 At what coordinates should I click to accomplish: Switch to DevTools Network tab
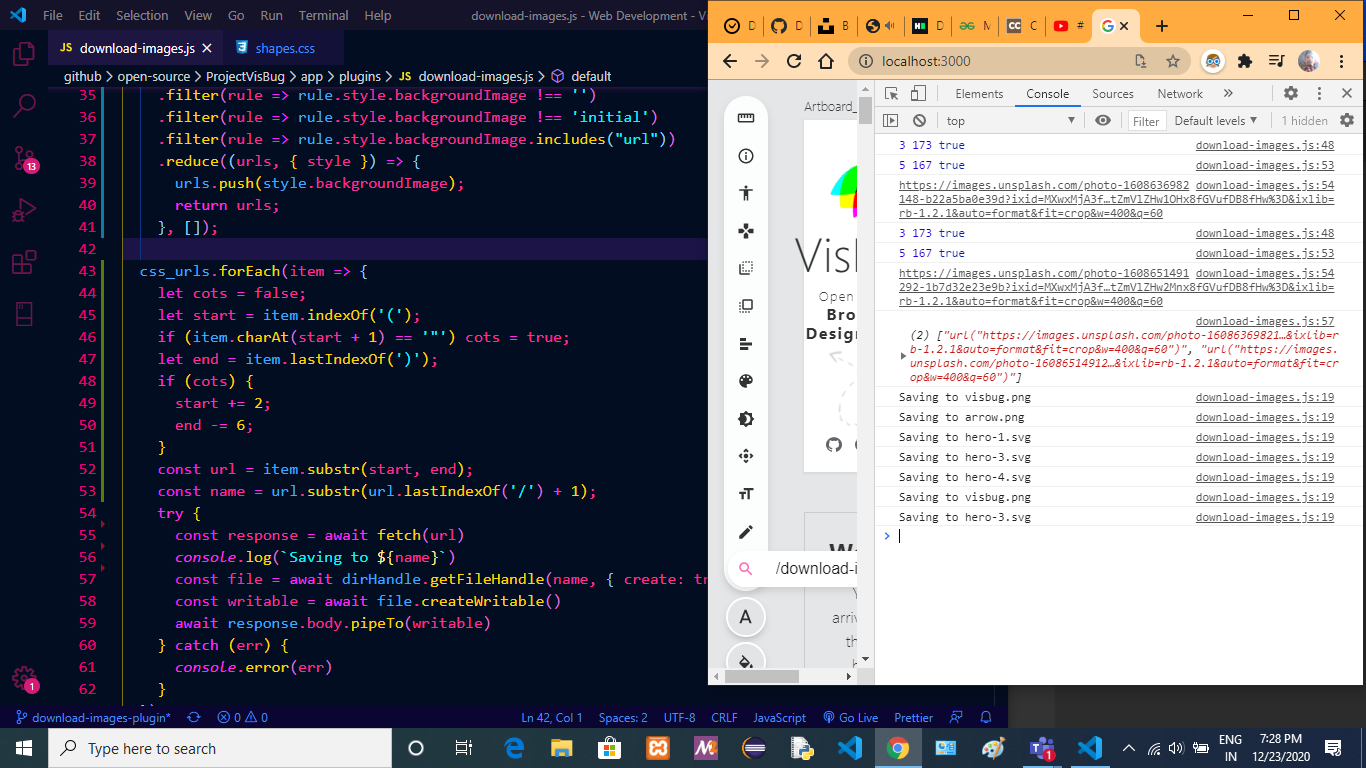[x=1180, y=93]
